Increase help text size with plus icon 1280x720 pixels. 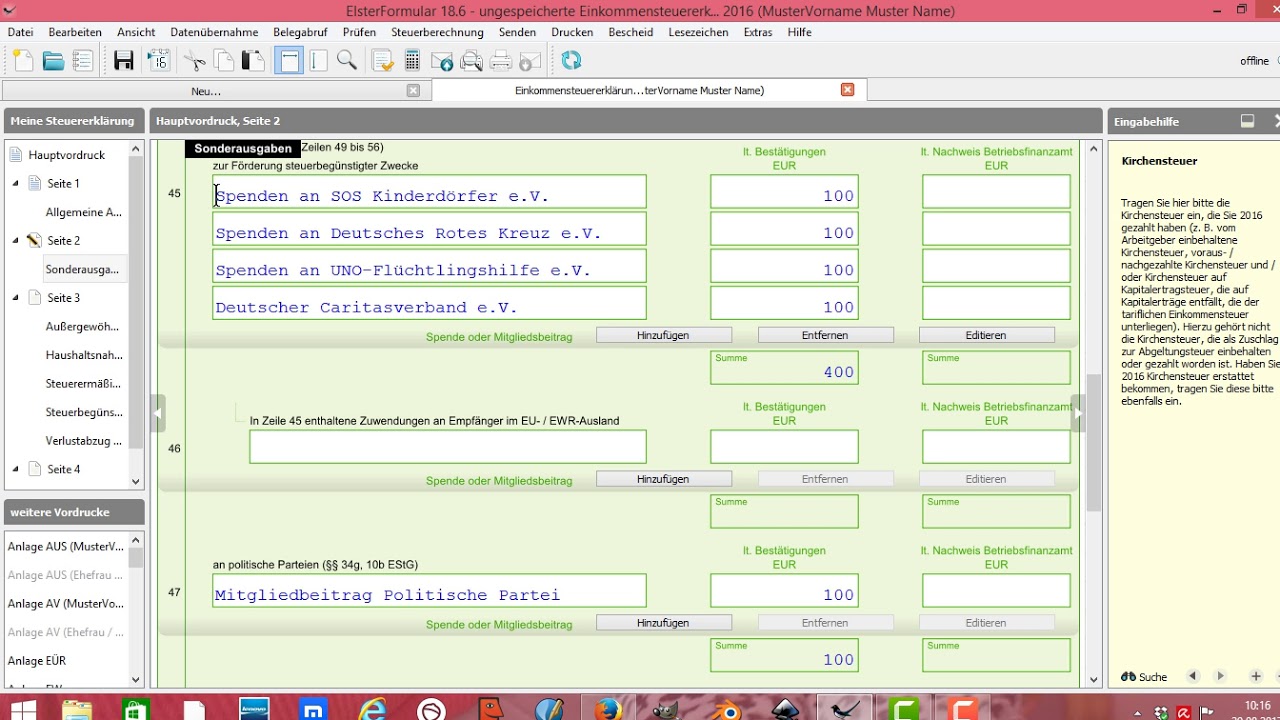click(x=1256, y=677)
